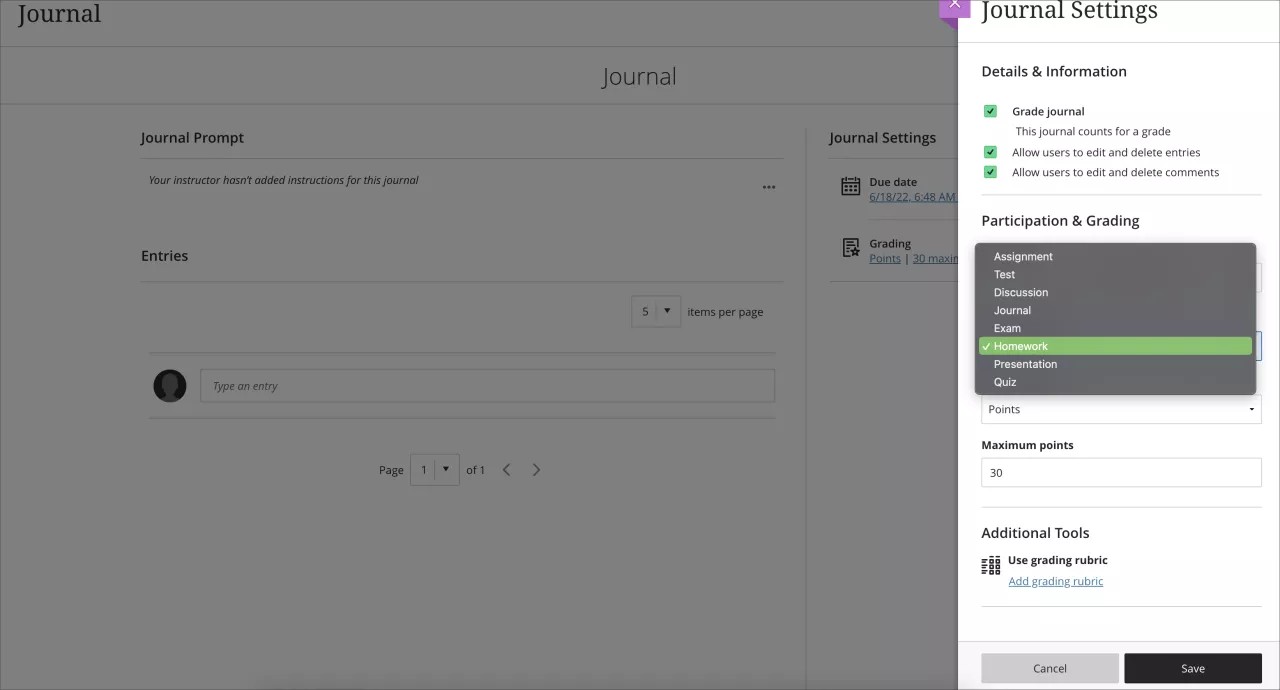This screenshot has height=690, width=1280.
Task: Choose Discussion from the category list
Action: [x=1020, y=292]
